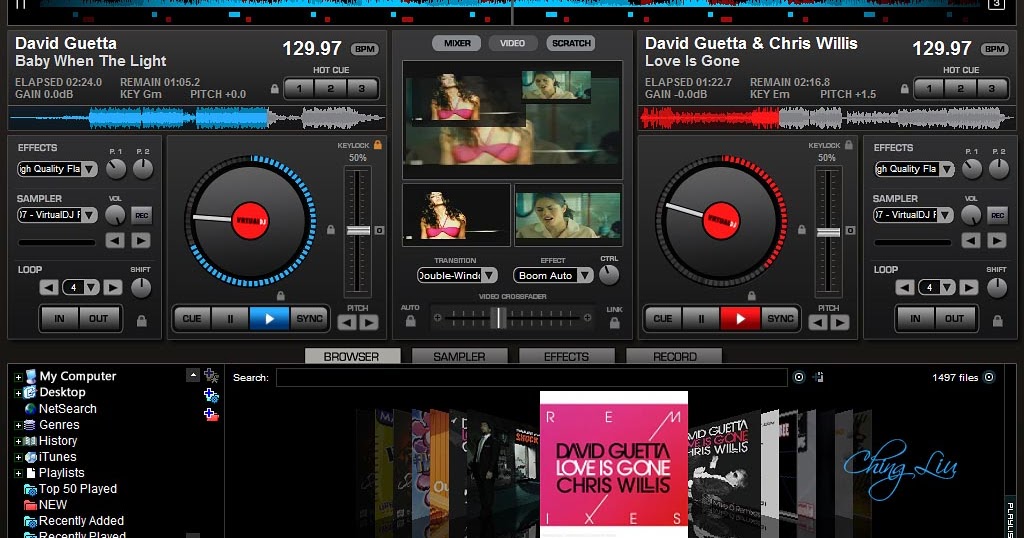Switch to the MIXER panel
This screenshot has width=1024, height=538.
[457, 43]
